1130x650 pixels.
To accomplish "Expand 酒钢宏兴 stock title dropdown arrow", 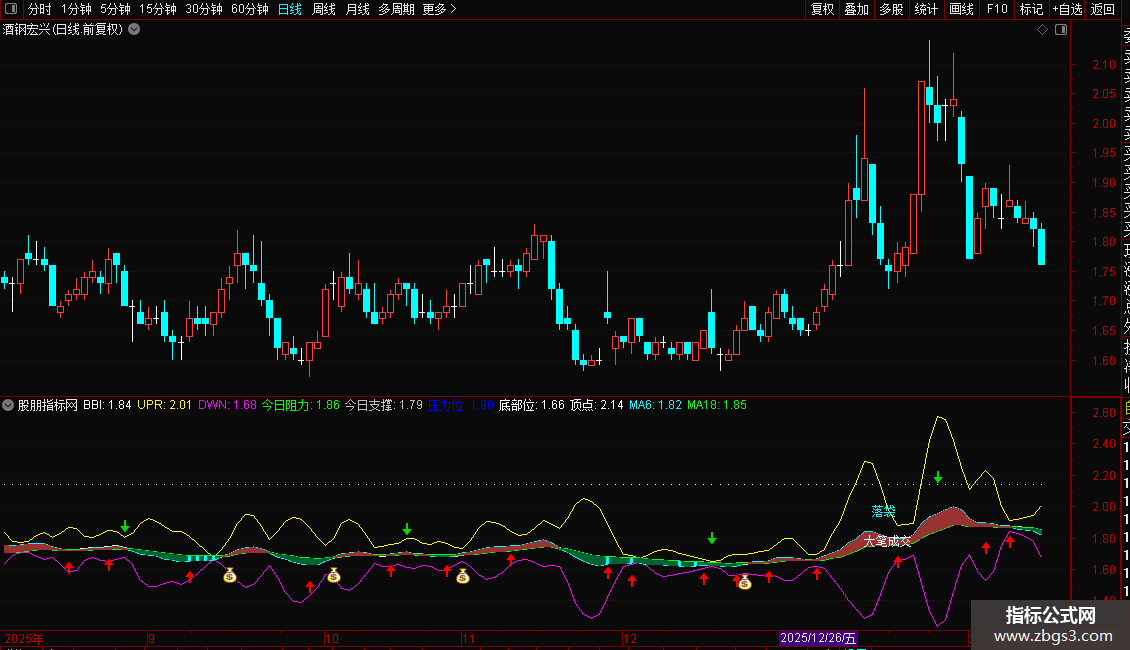I will pyautogui.click(x=134, y=29).
